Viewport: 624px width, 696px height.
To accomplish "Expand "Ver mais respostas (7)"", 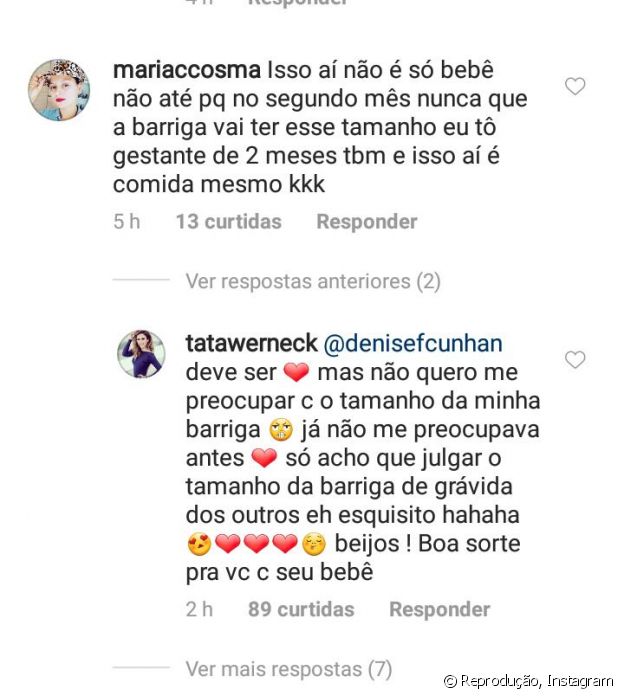I will click(x=288, y=669).
